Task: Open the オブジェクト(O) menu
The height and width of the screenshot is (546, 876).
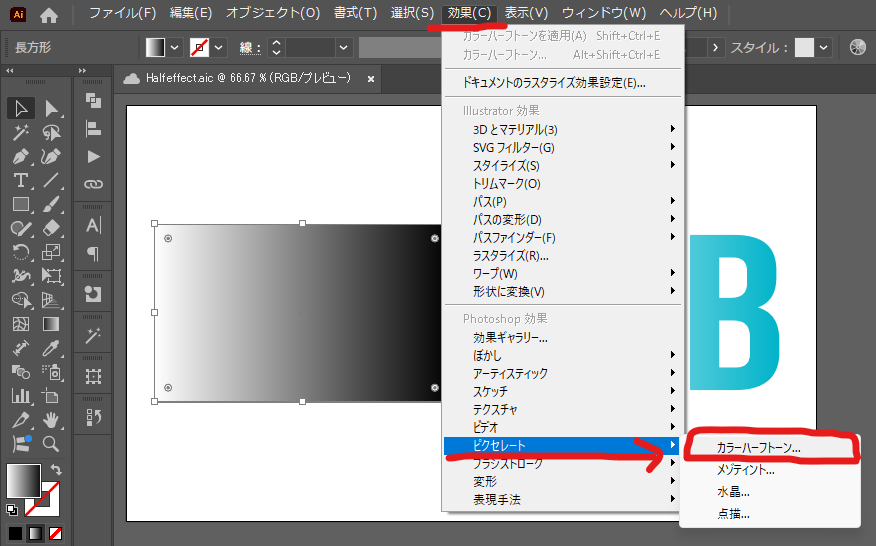Action: tap(273, 13)
